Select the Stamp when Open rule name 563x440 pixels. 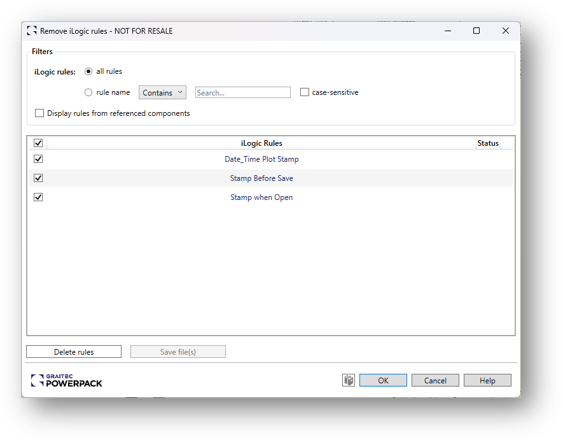[261, 197]
